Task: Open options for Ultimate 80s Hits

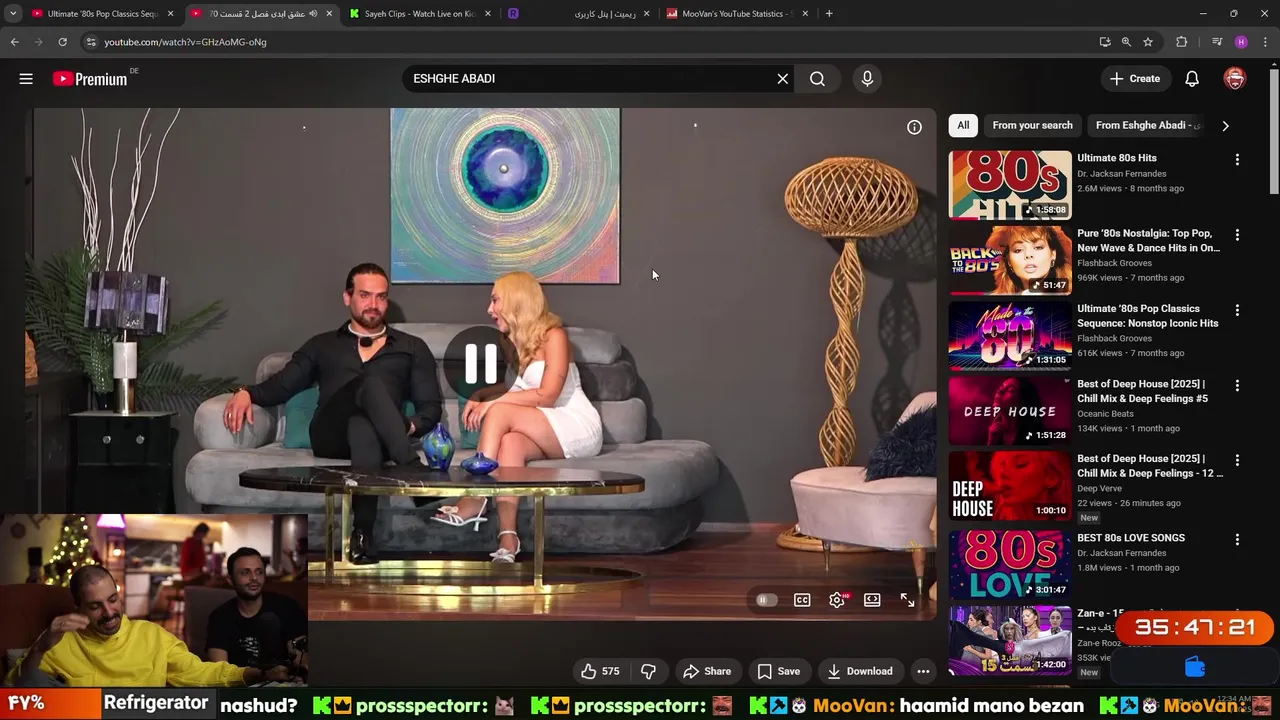Action: point(1237,160)
